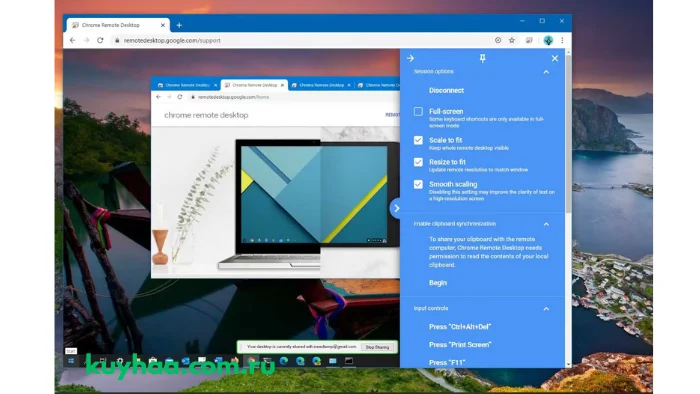This screenshot has height=394, width=700.
Task: Open Chrome on the remote taskbar
Action: point(251,361)
